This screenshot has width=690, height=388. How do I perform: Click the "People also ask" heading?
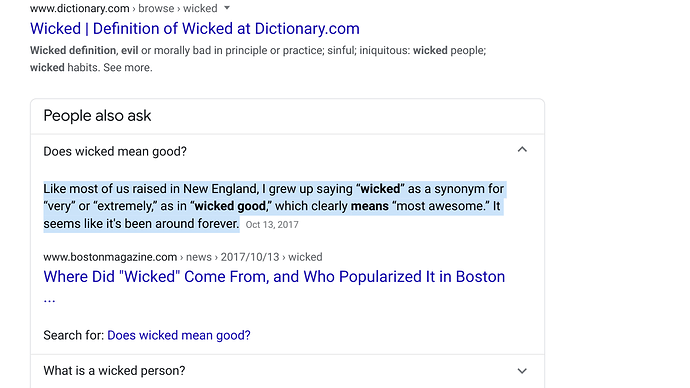(97, 116)
